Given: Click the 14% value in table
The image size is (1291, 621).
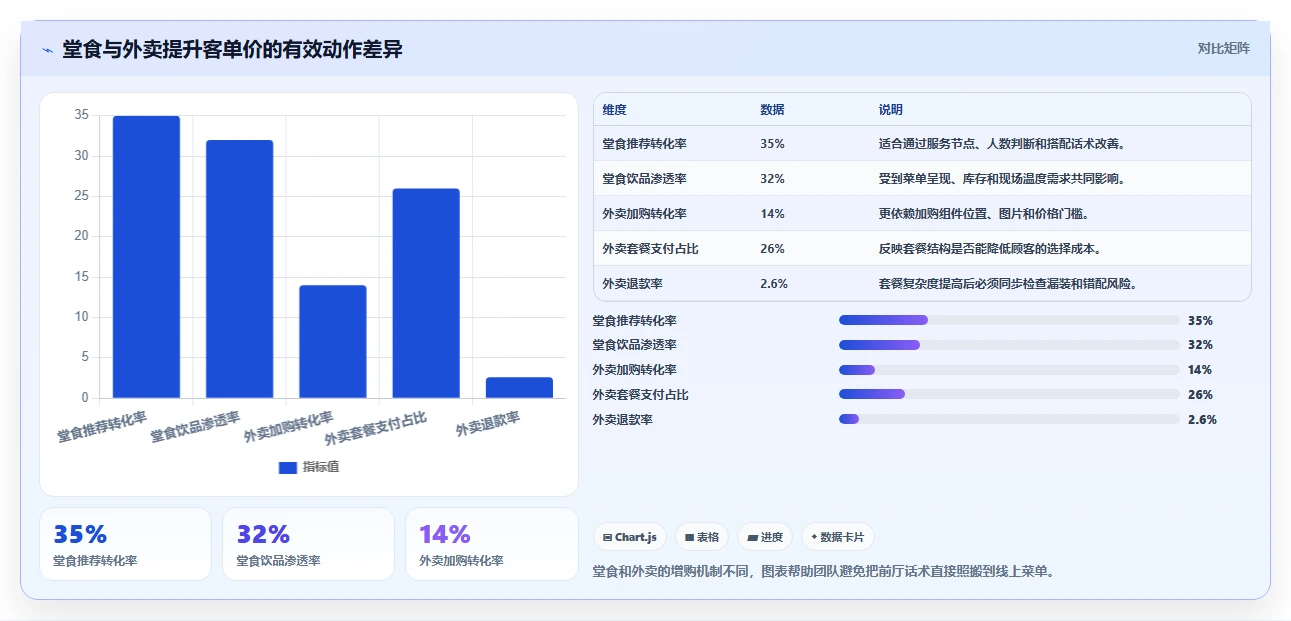Looking at the screenshot, I should coord(772,214).
